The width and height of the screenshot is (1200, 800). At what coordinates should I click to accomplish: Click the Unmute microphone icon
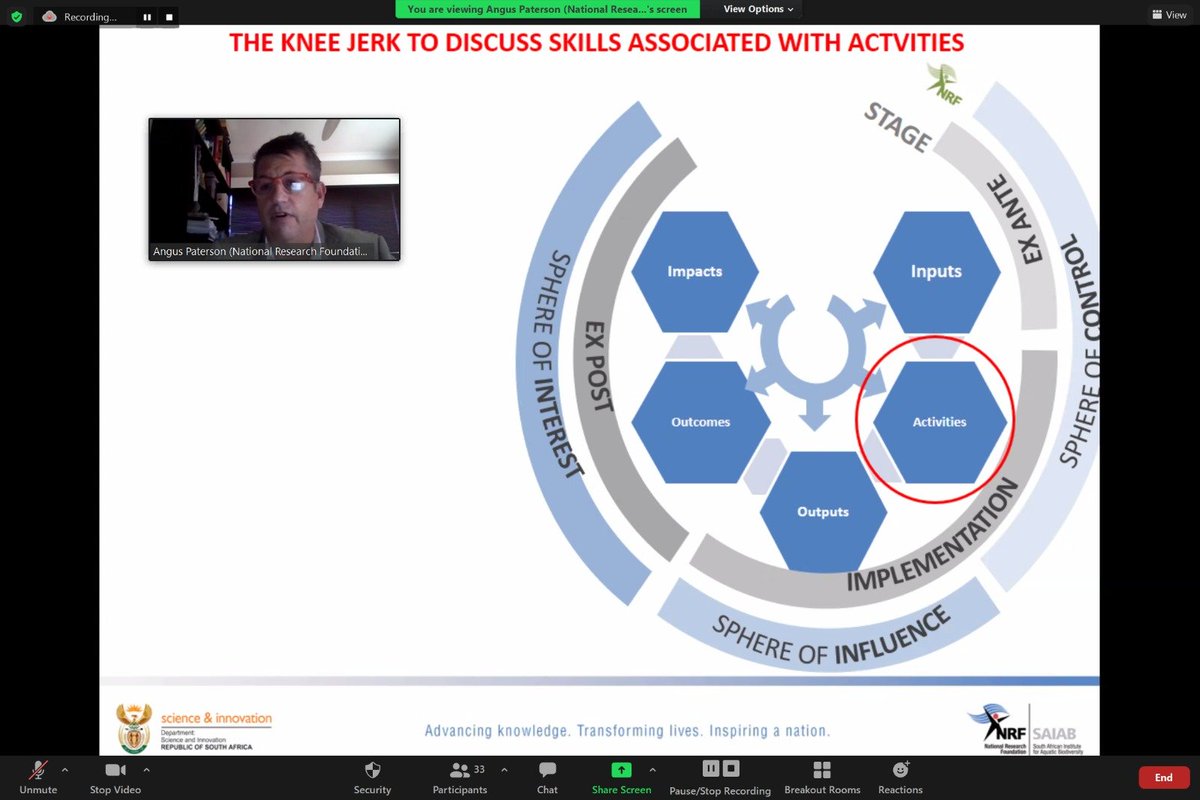coord(38,770)
